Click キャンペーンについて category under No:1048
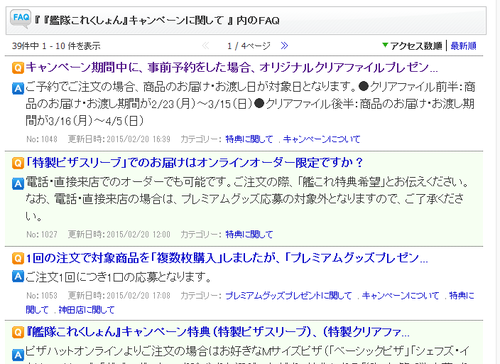 coord(321,139)
